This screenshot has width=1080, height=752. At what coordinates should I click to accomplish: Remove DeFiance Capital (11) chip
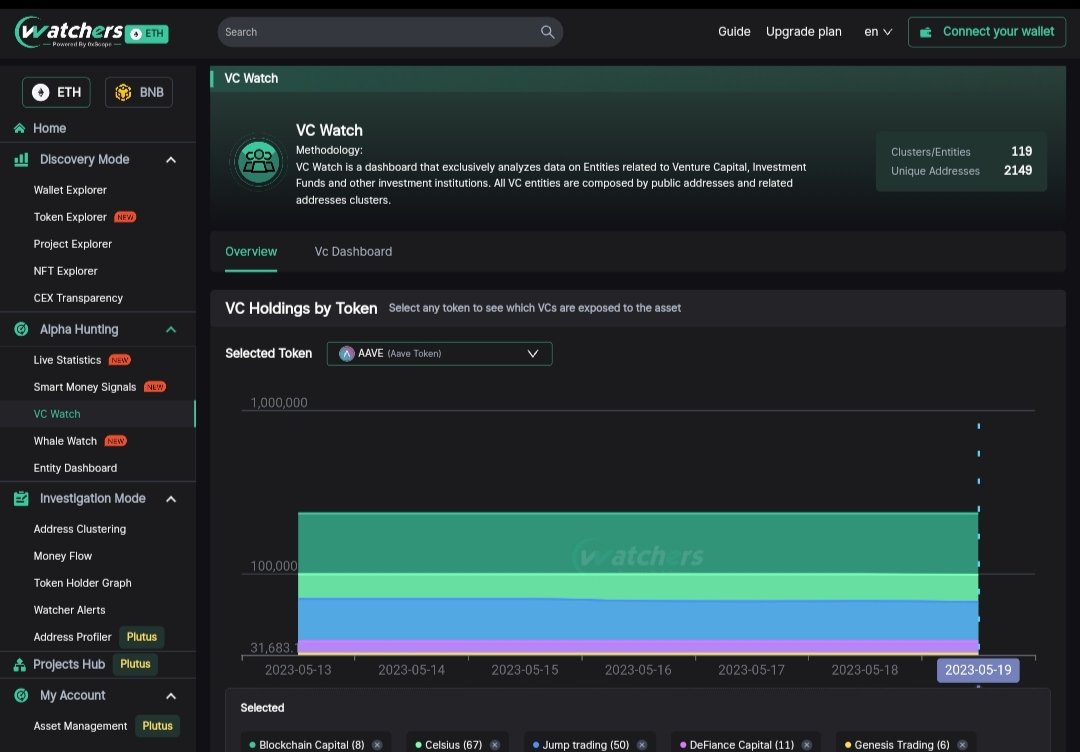[x=807, y=744]
